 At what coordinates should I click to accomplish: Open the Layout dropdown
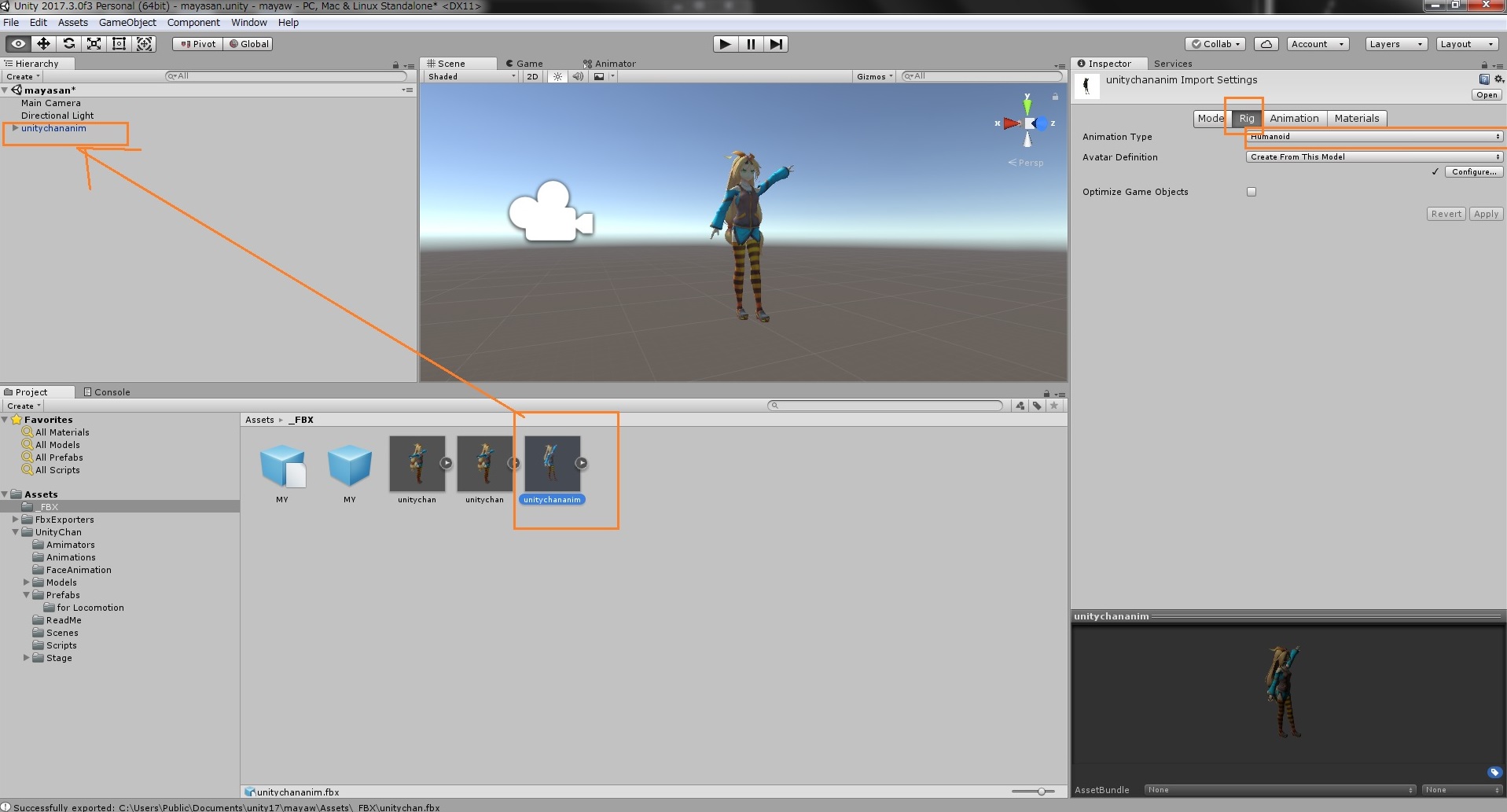[1467, 44]
